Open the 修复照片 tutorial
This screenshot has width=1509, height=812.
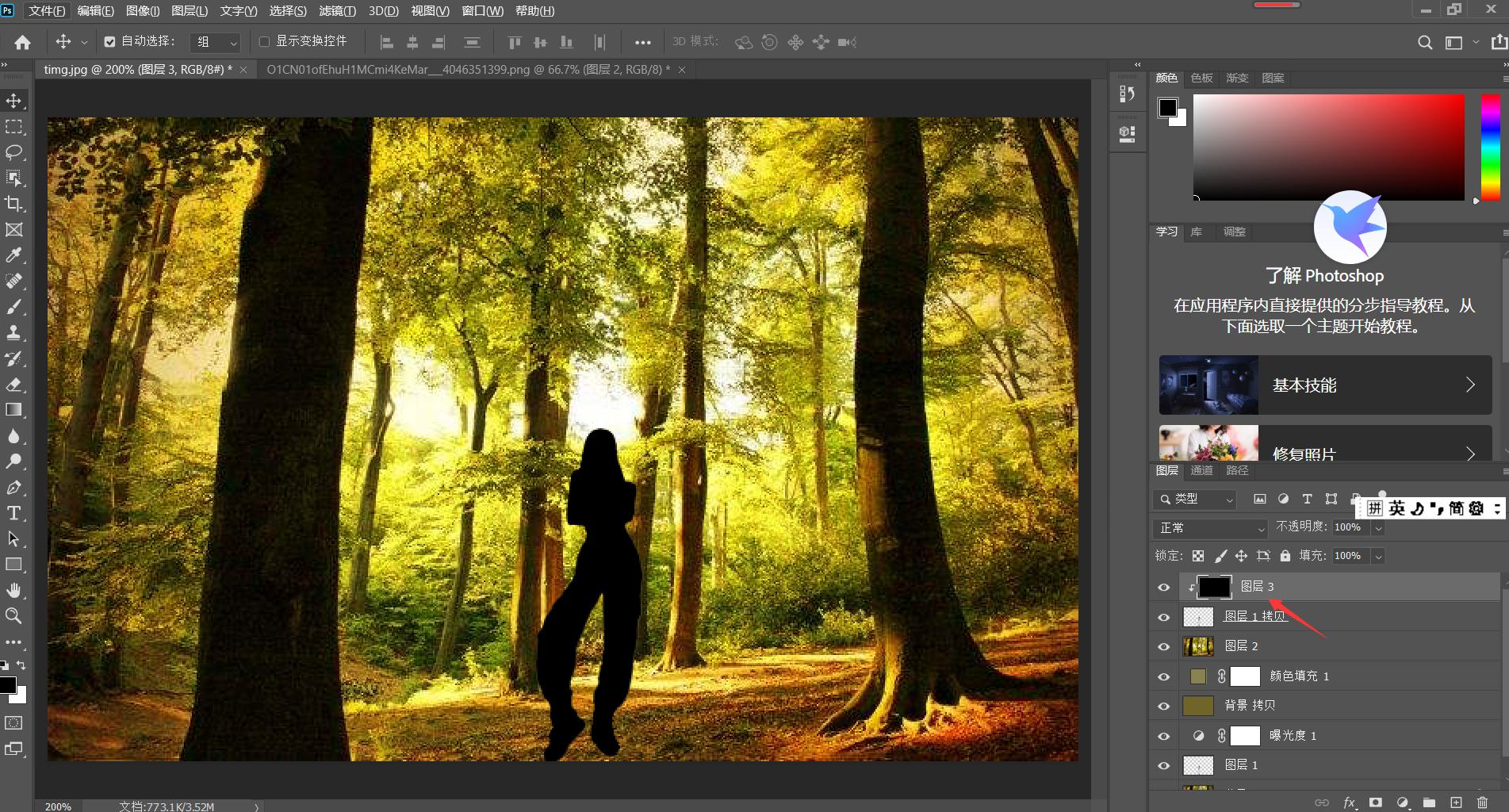coord(1325,444)
